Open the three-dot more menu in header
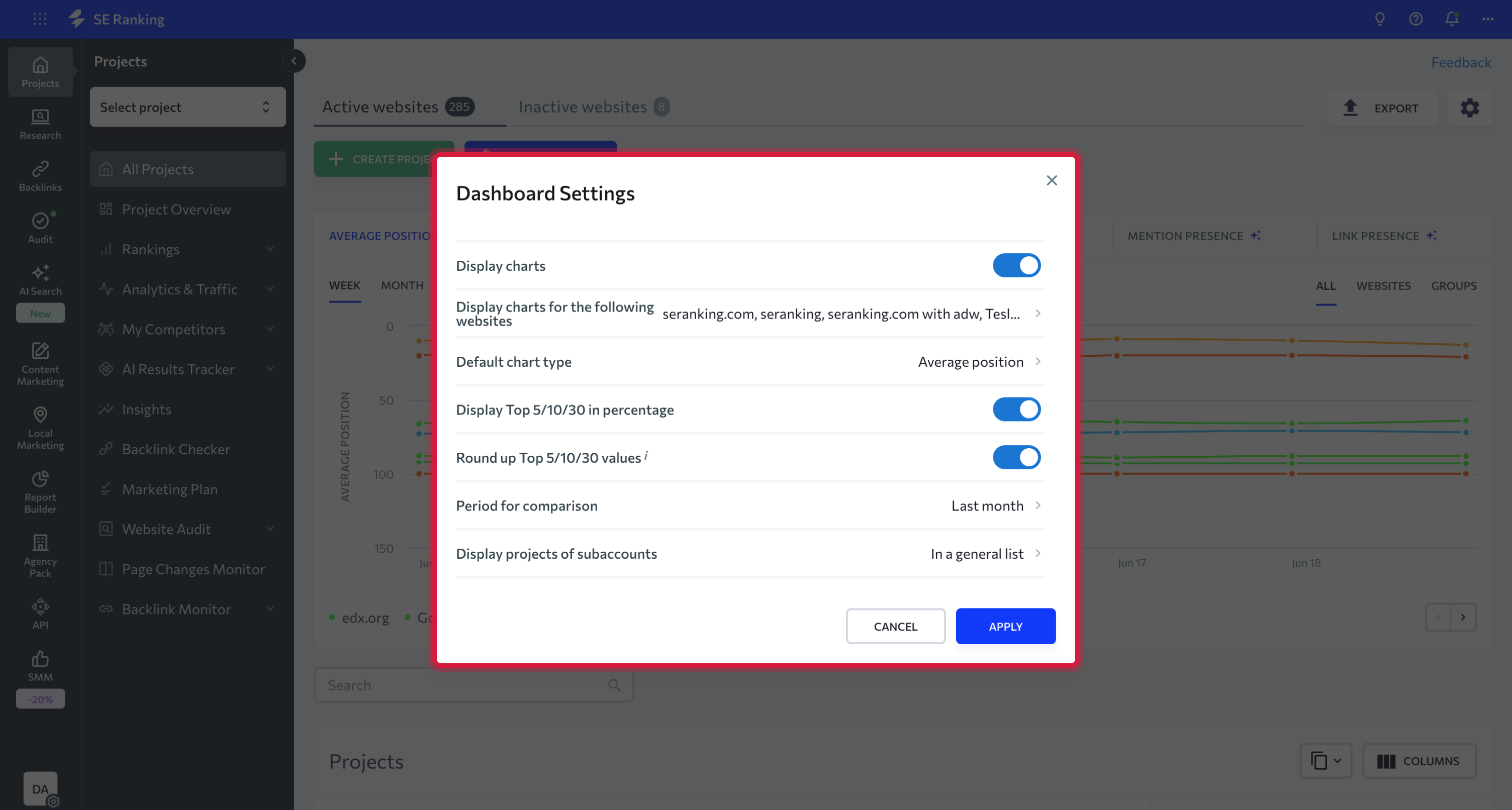Image resolution: width=1512 pixels, height=810 pixels. coord(1488,20)
